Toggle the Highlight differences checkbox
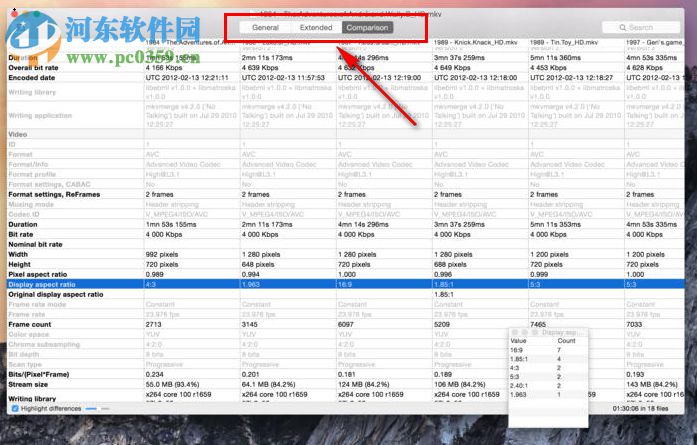This screenshot has width=697, height=445. [x=15, y=408]
